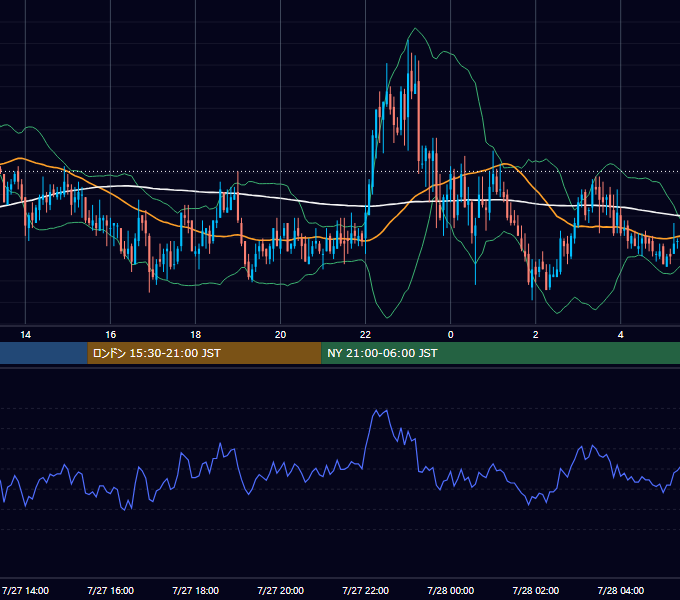Click the 7/28 02:00 timestamp label
This screenshot has height=600, width=680.
coord(536,590)
